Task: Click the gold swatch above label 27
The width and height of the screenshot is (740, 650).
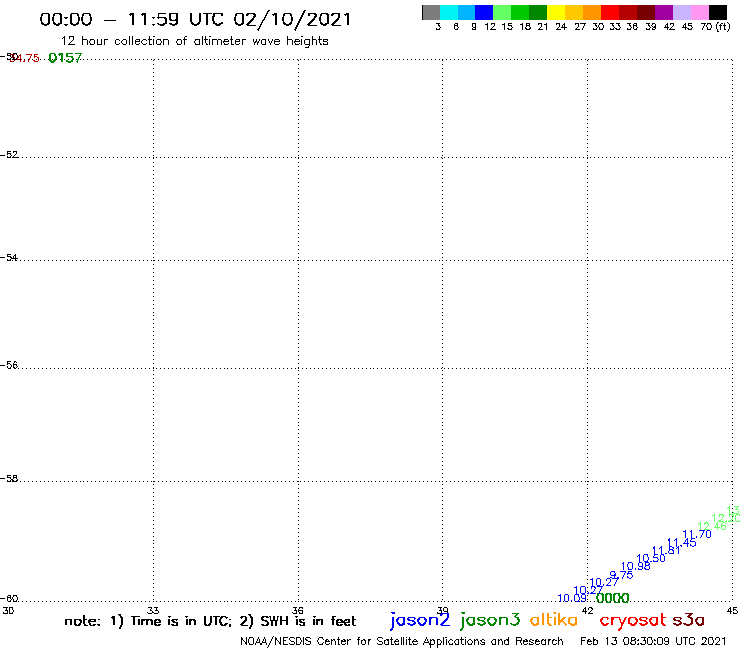Action: click(574, 12)
